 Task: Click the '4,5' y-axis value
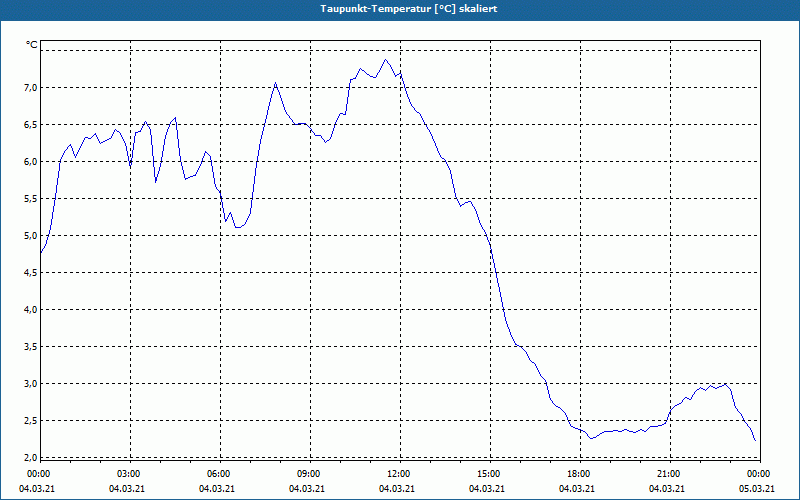31,272
